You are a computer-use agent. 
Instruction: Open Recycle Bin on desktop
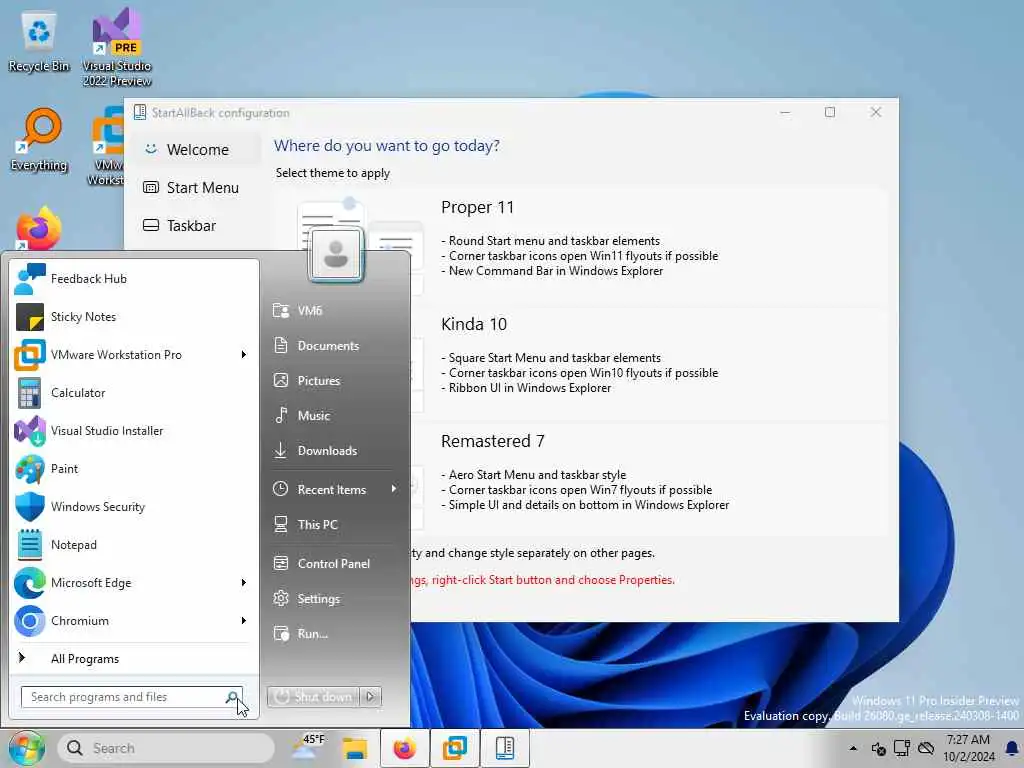(39, 41)
